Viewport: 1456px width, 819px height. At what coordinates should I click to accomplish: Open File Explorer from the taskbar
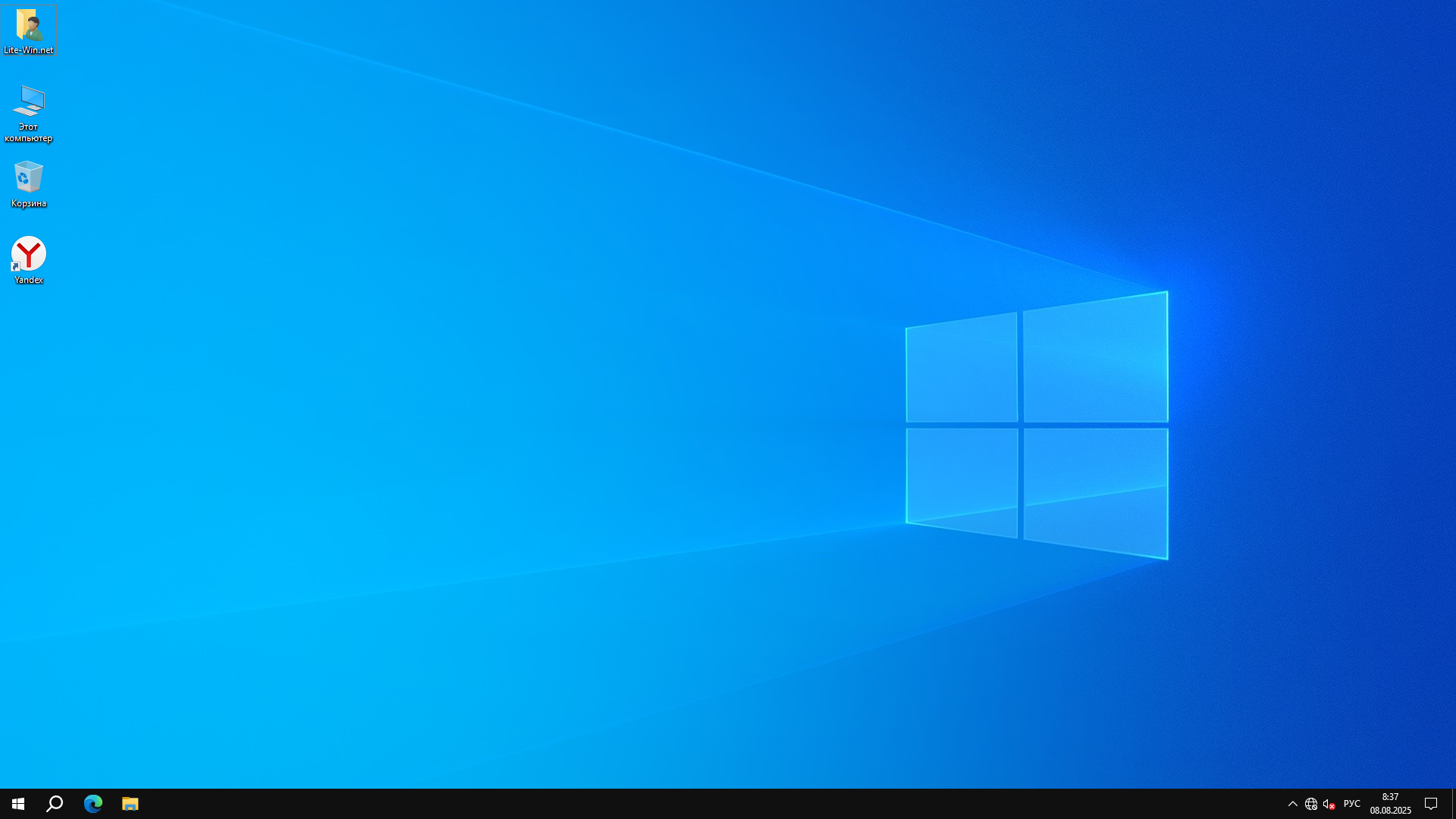(x=130, y=803)
